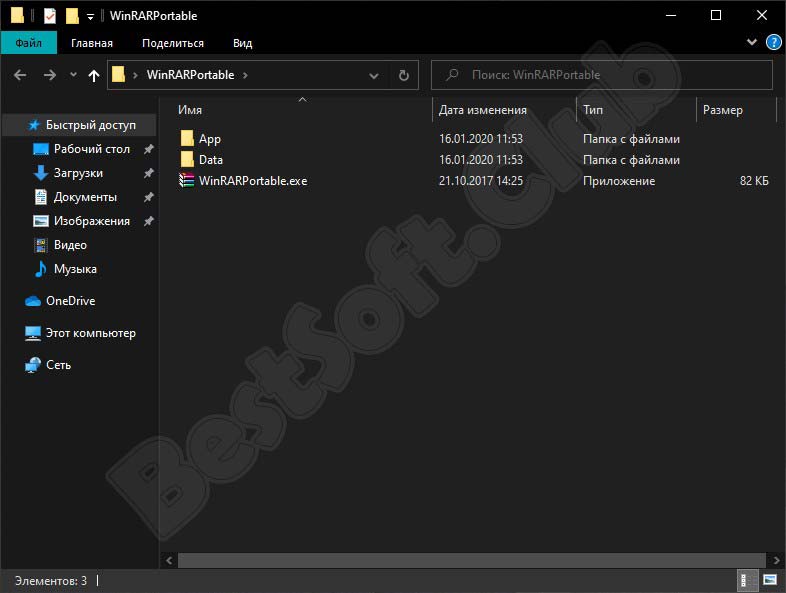
Task: Expand the ribbon with the chevron
Action: tap(751, 42)
